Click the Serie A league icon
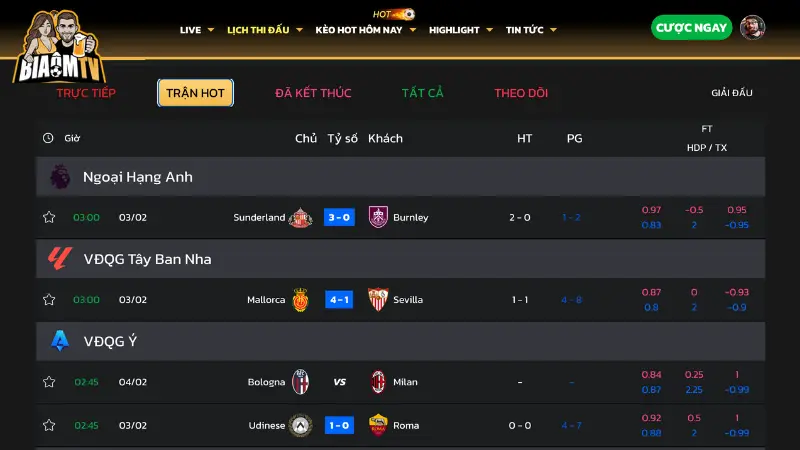 click(x=60, y=341)
